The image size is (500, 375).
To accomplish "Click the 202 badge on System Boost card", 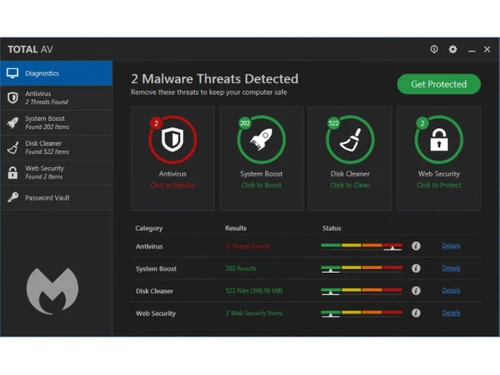I will click(245, 123).
